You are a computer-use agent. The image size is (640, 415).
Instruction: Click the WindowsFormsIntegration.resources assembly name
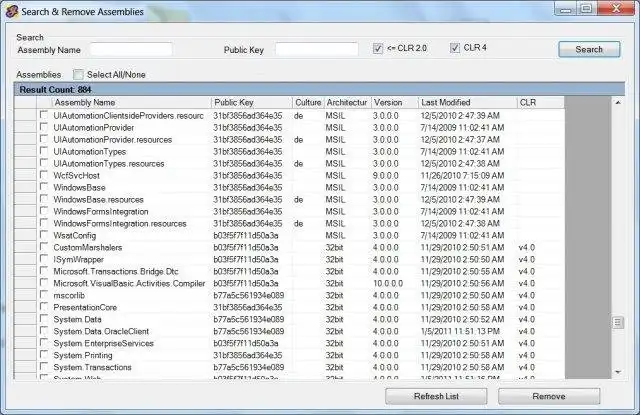pos(120,224)
